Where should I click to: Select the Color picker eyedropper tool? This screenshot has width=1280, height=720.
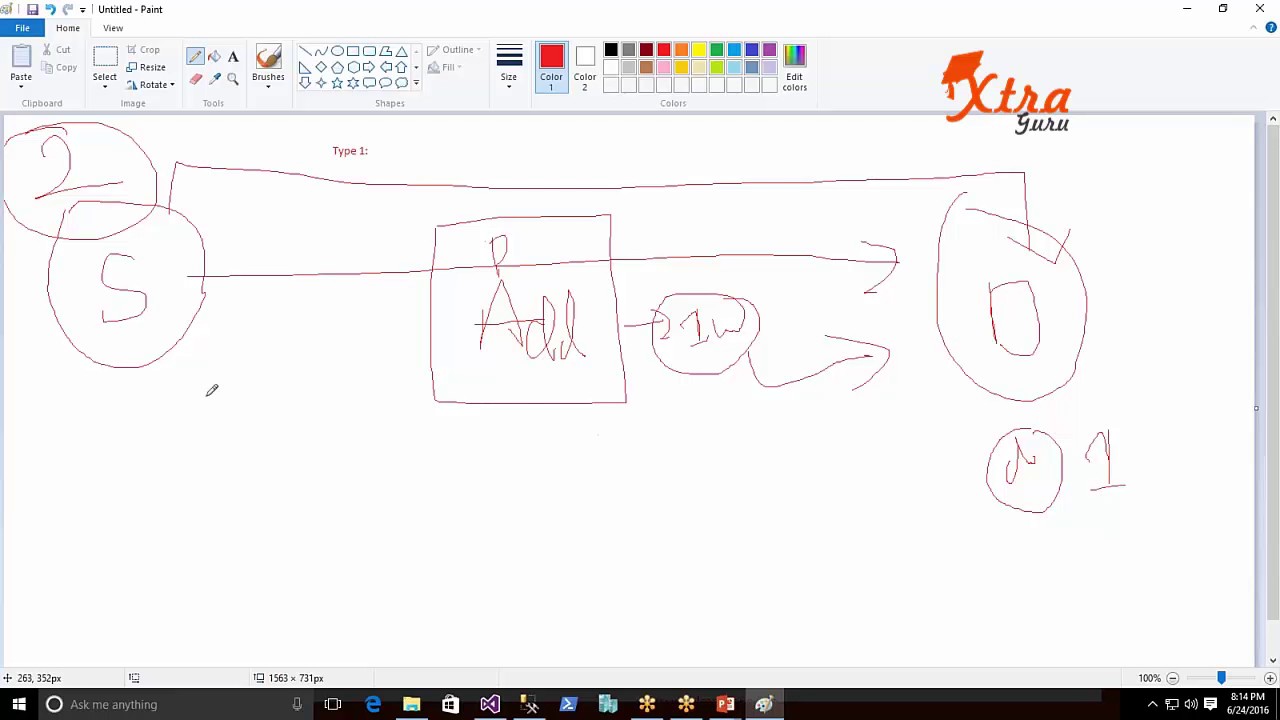pos(214,79)
